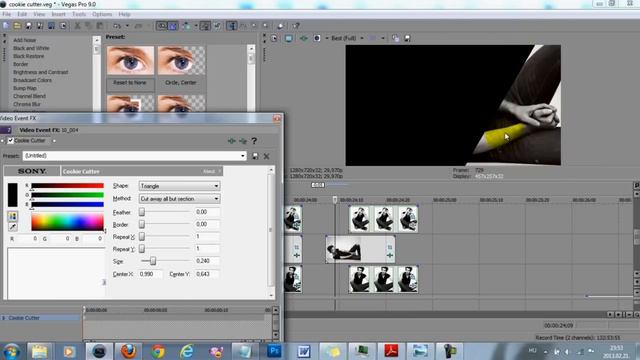The width and height of the screenshot is (640, 360).
Task: Click the Size value field showing 0.240
Action: (207, 261)
